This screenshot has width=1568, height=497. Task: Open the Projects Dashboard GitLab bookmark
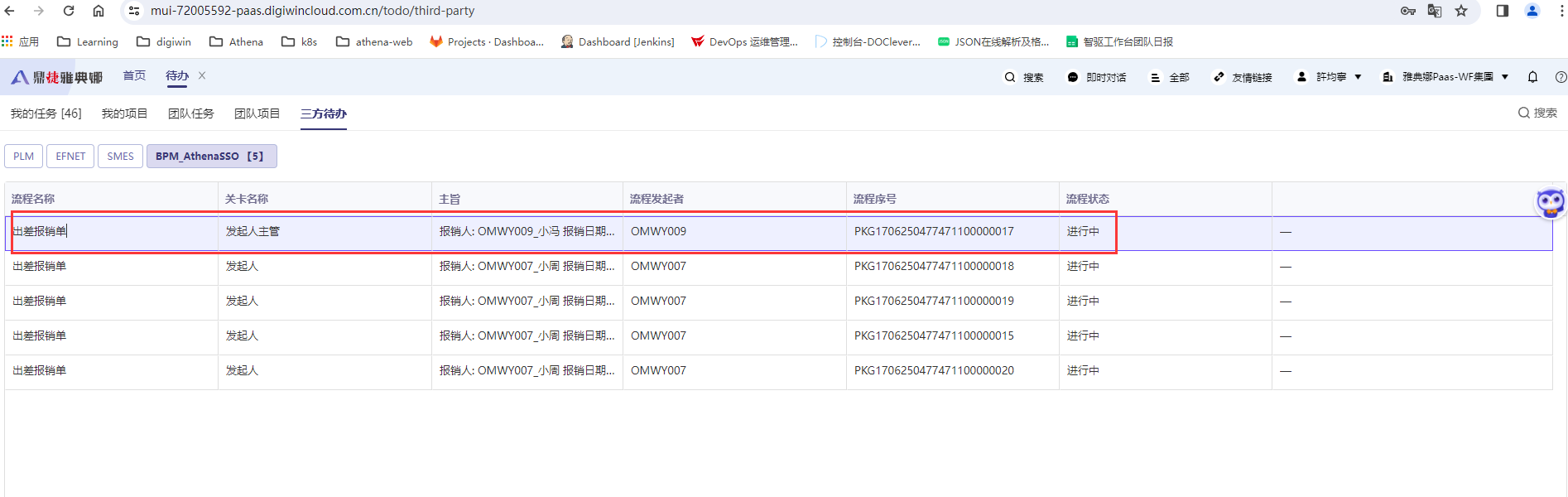487,41
